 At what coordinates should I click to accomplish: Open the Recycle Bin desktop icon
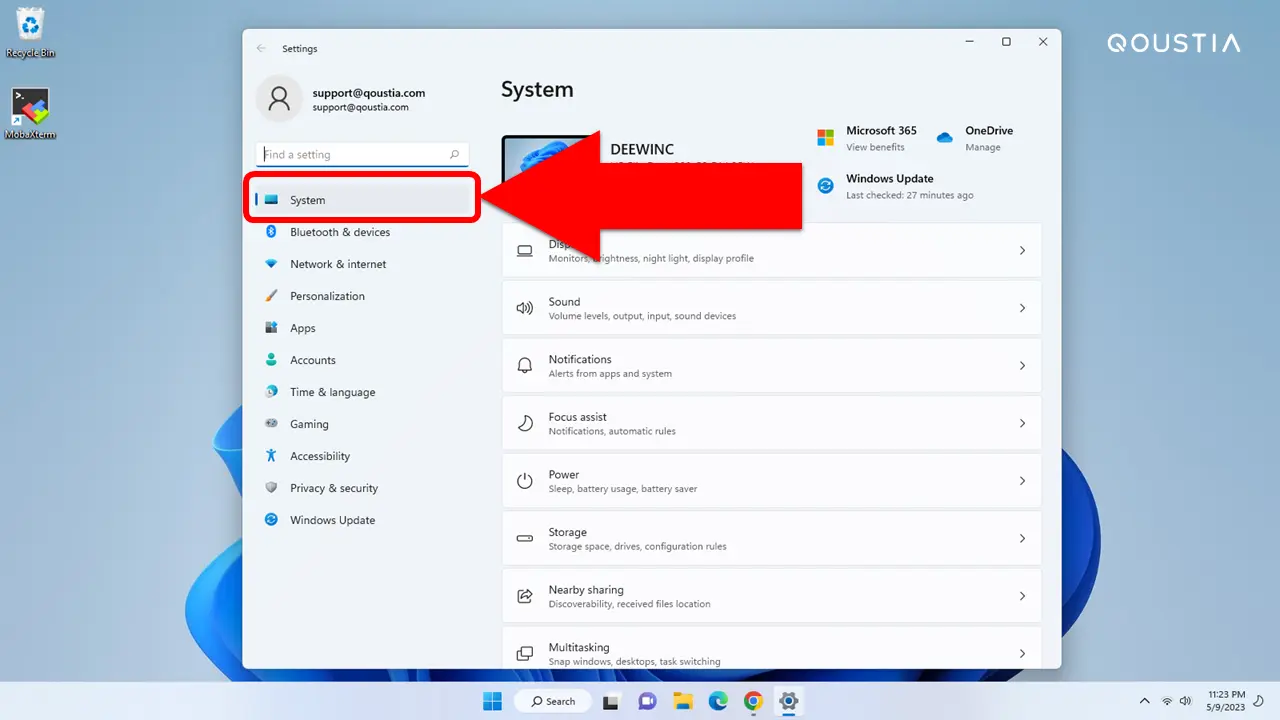30,32
